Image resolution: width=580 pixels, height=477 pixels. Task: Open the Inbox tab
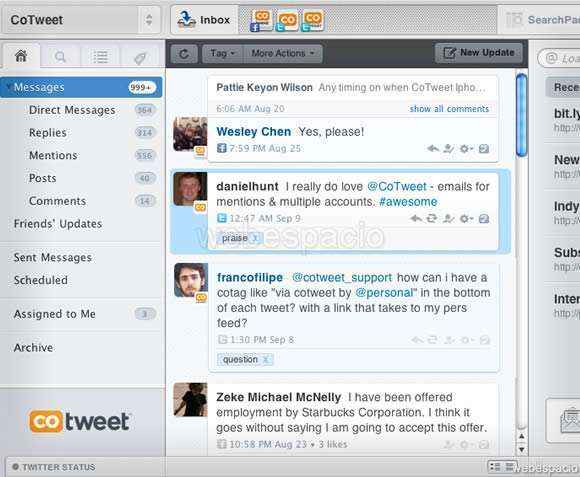[204, 20]
